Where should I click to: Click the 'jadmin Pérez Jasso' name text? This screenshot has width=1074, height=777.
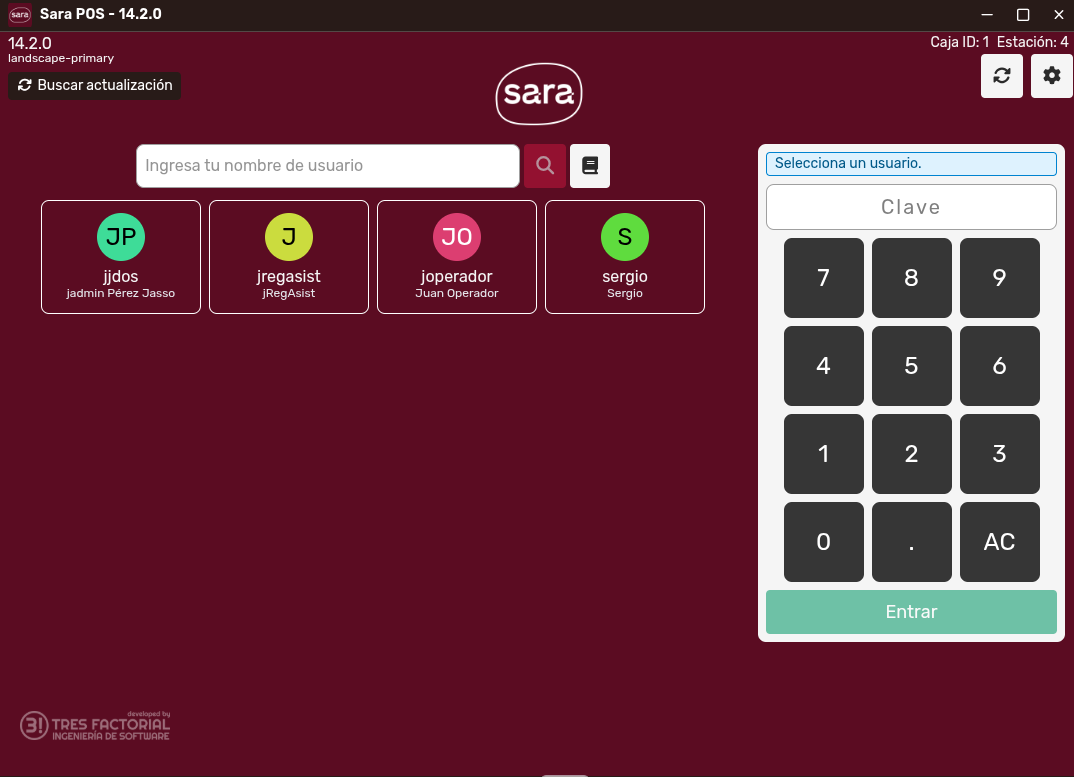click(x=121, y=293)
